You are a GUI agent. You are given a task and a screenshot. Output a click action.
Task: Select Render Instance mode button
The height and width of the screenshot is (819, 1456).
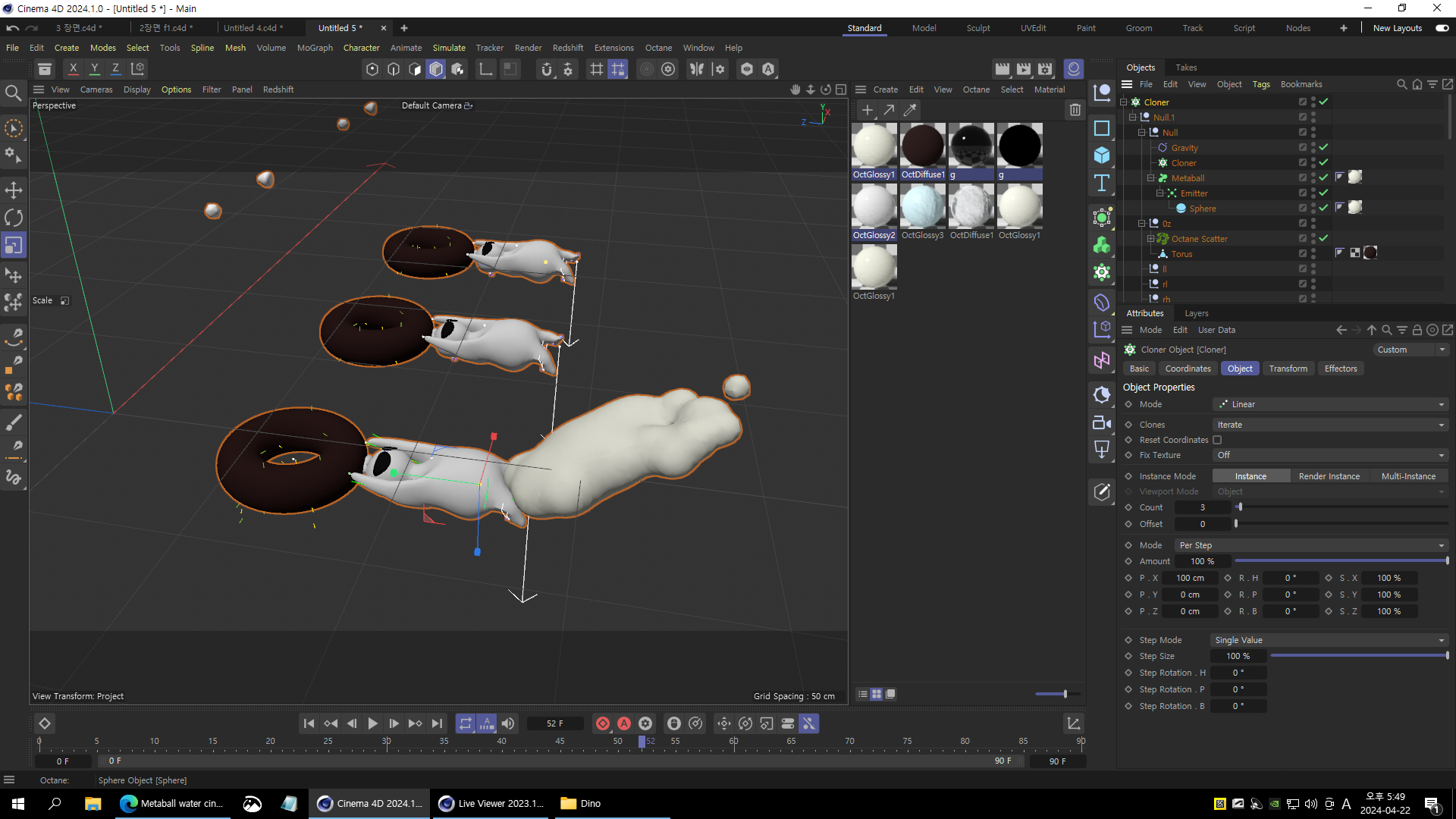(1329, 476)
